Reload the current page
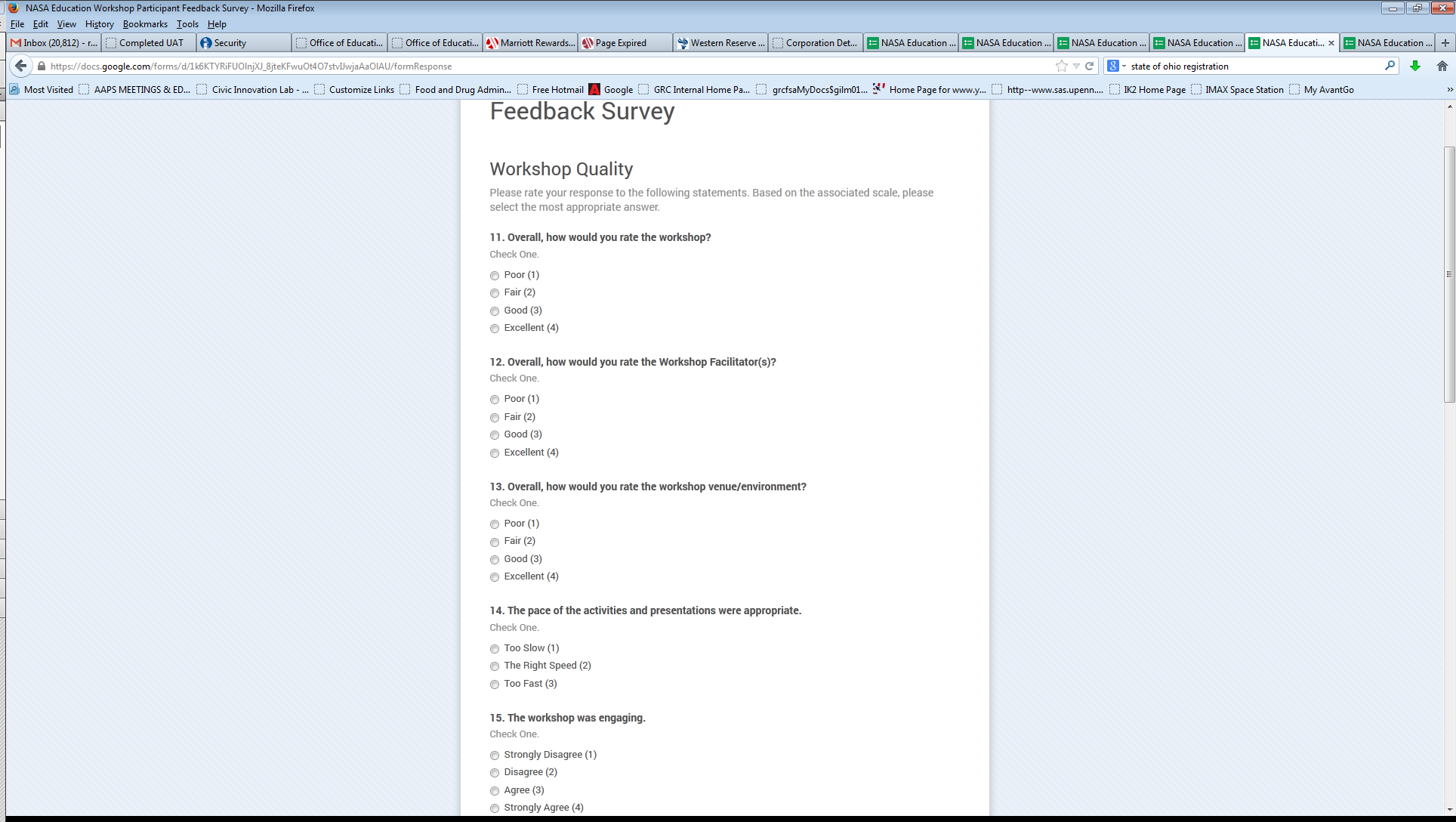1456x822 pixels. click(x=1090, y=66)
